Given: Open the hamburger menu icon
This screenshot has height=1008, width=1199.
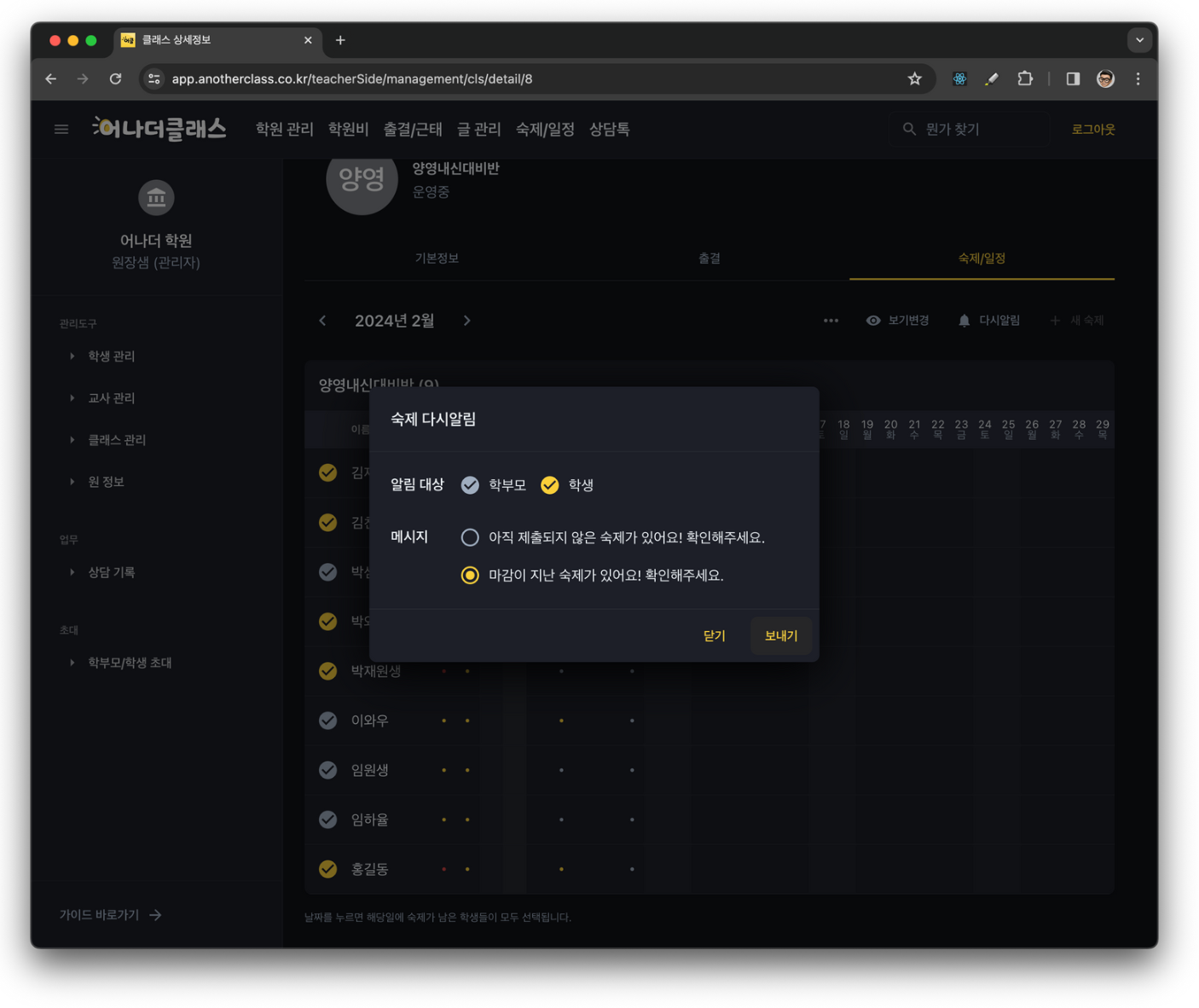Looking at the screenshot, I should (x=61, y=130).
